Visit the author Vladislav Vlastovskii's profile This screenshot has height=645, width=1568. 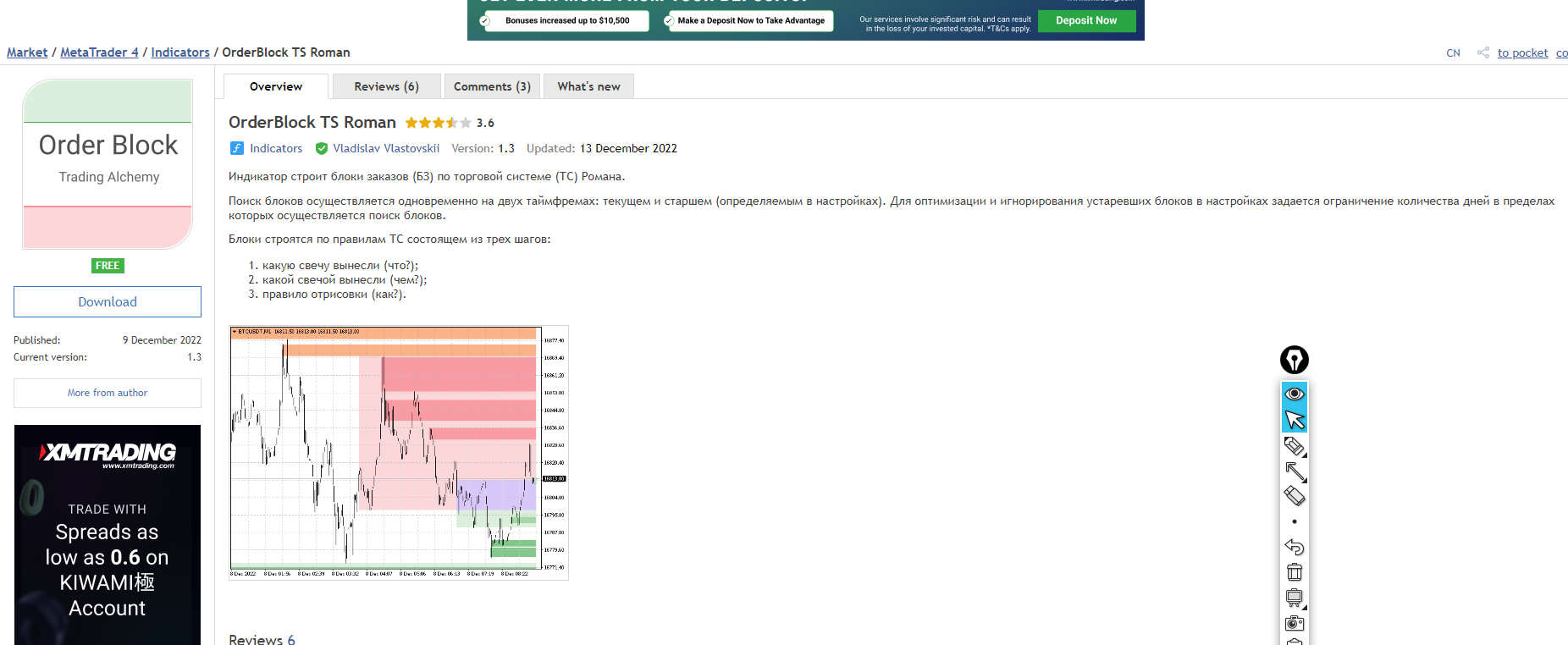(x=386, y=148)
